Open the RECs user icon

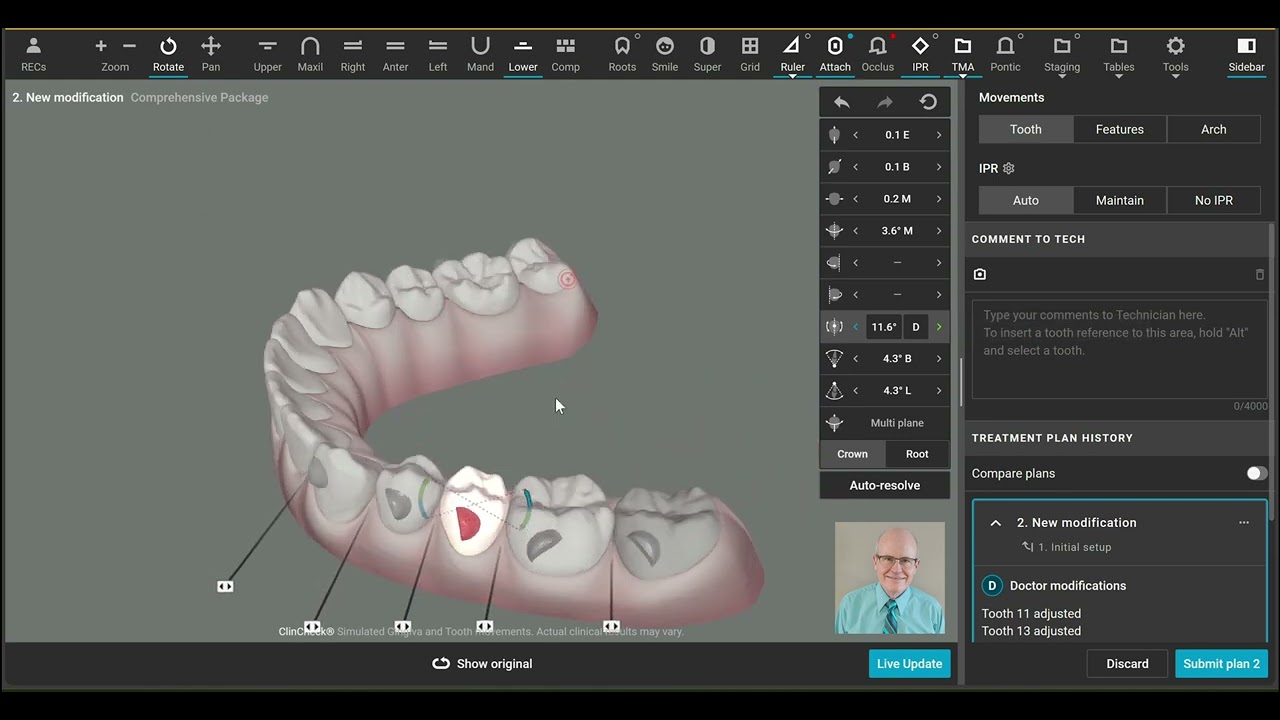click(x=33, y=54)
